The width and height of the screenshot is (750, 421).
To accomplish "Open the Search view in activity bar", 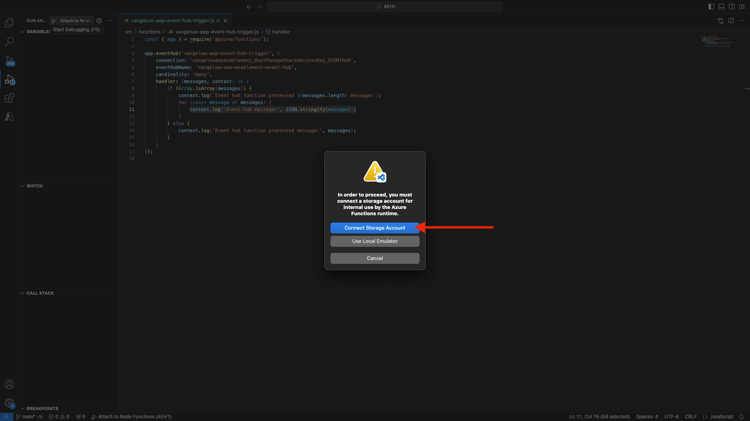I will coord(9,42).
